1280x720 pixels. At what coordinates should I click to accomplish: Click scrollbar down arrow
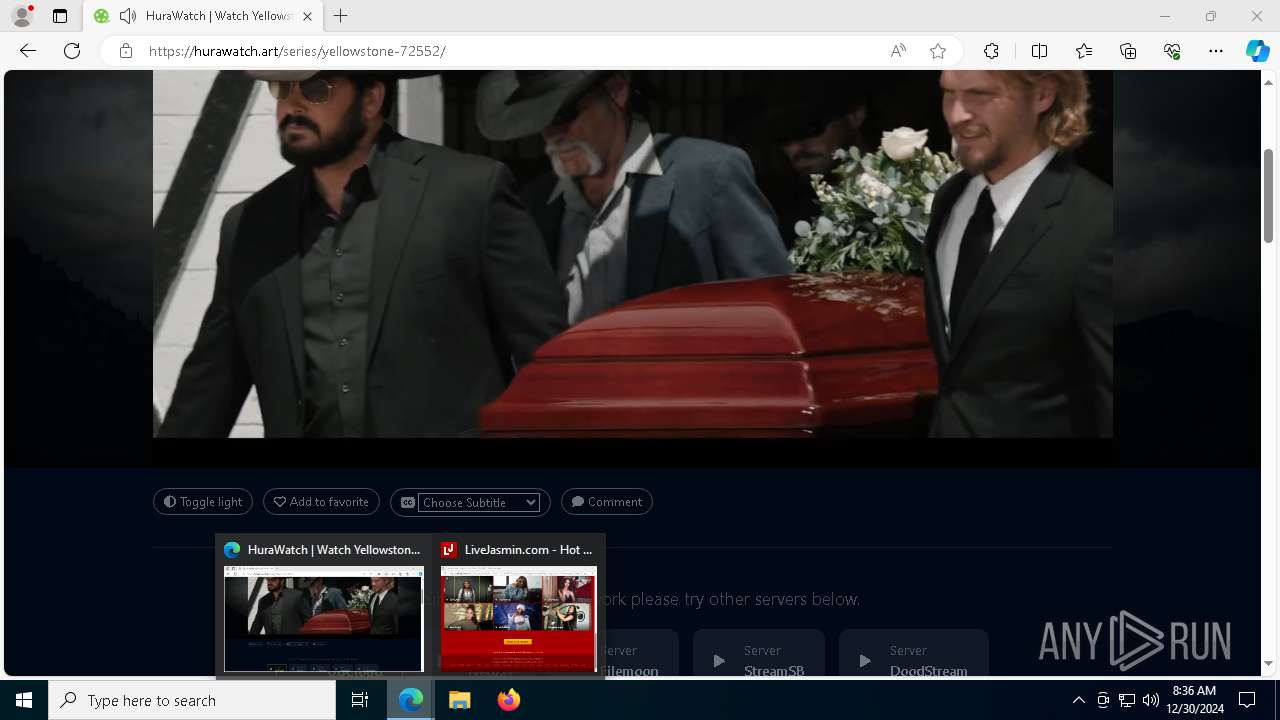point(1269,663)
